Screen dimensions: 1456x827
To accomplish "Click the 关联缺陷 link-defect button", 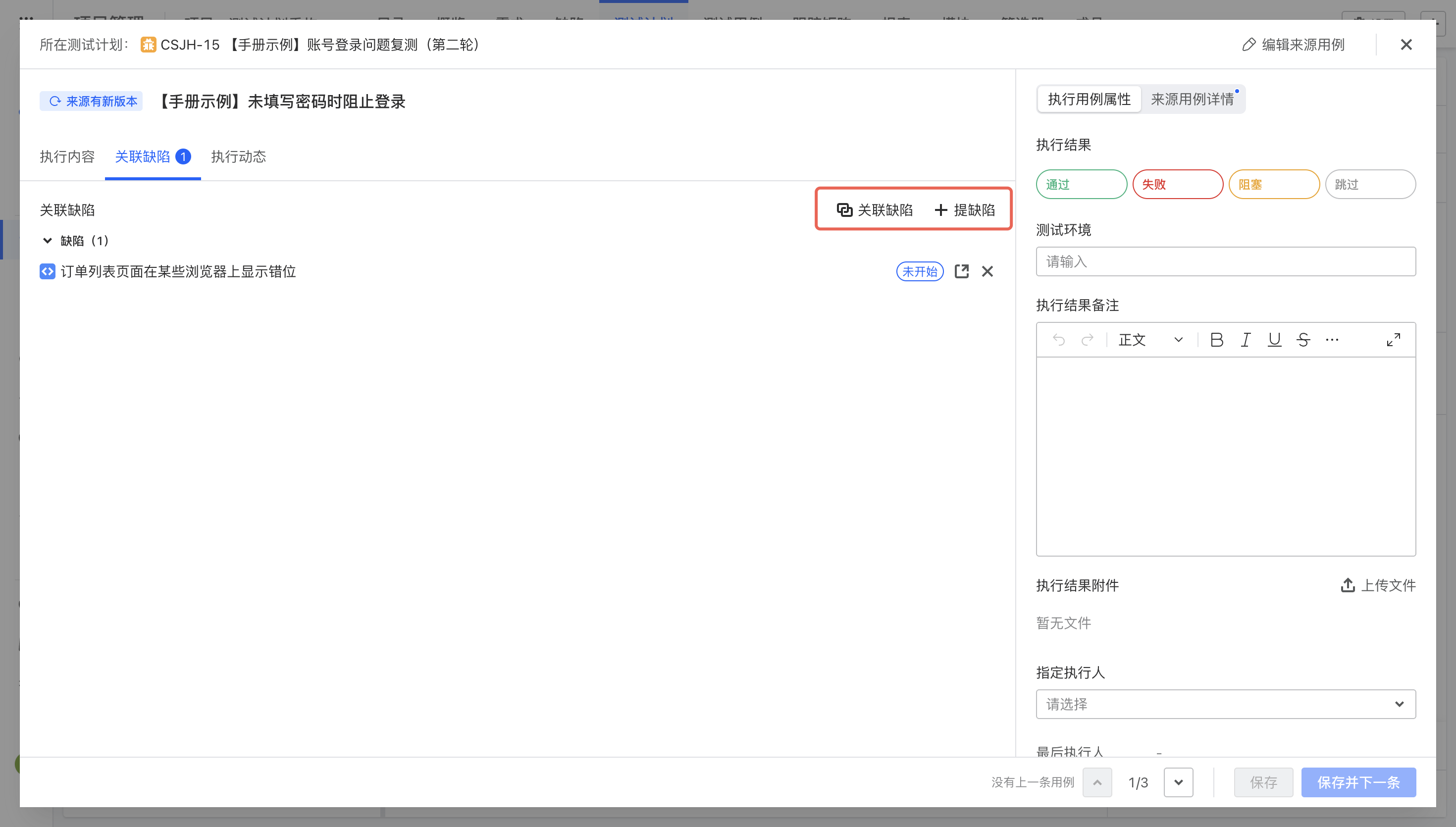I will [875, 209].
